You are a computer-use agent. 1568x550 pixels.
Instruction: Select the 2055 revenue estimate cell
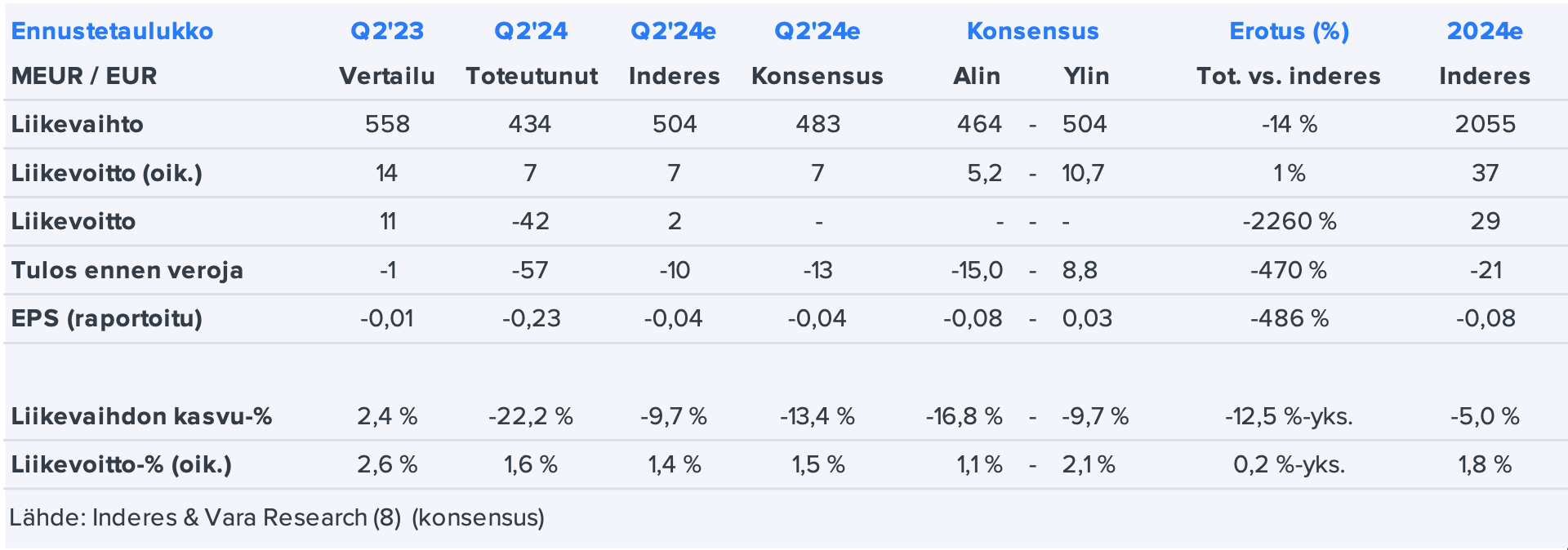[x=1485, y=124]
